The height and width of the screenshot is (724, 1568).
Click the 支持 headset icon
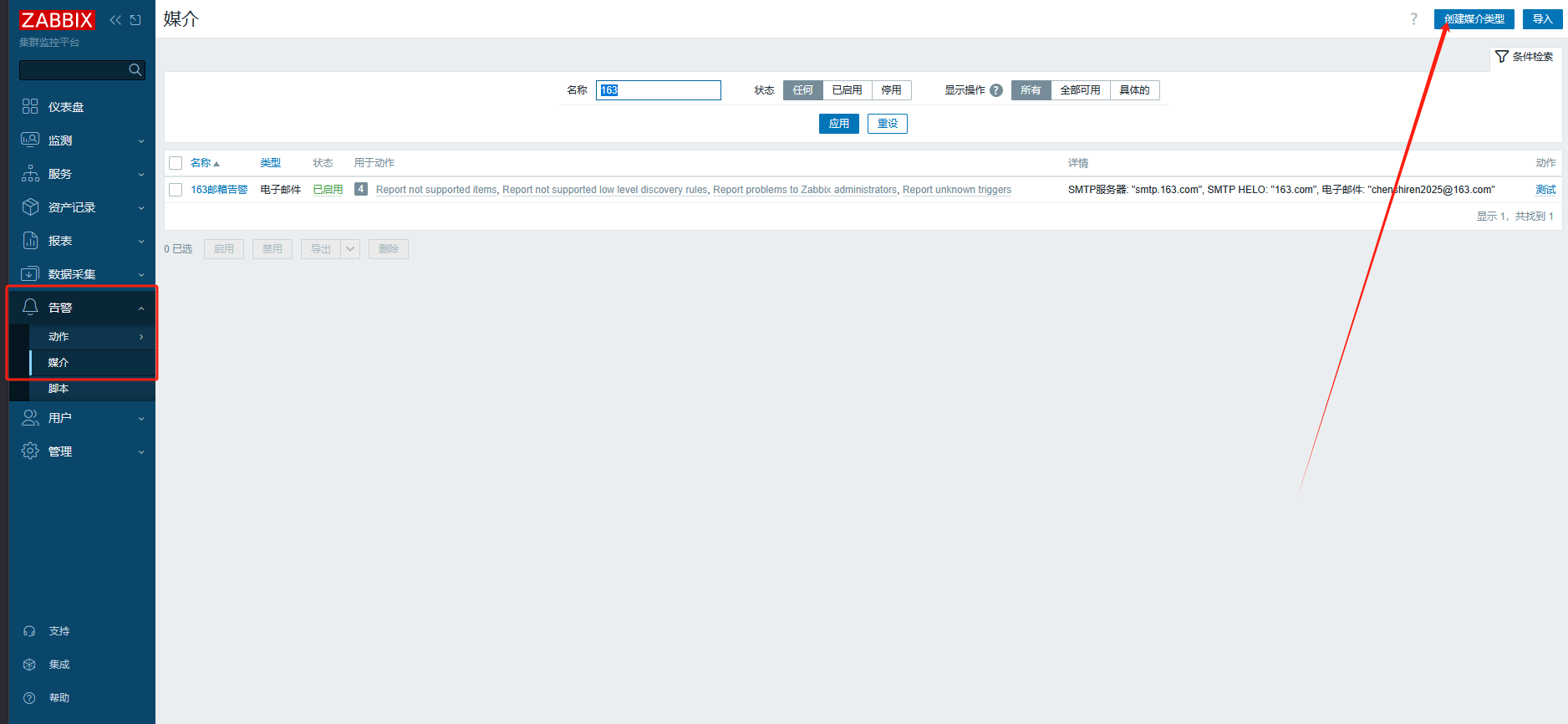click(x=29, y=631)
